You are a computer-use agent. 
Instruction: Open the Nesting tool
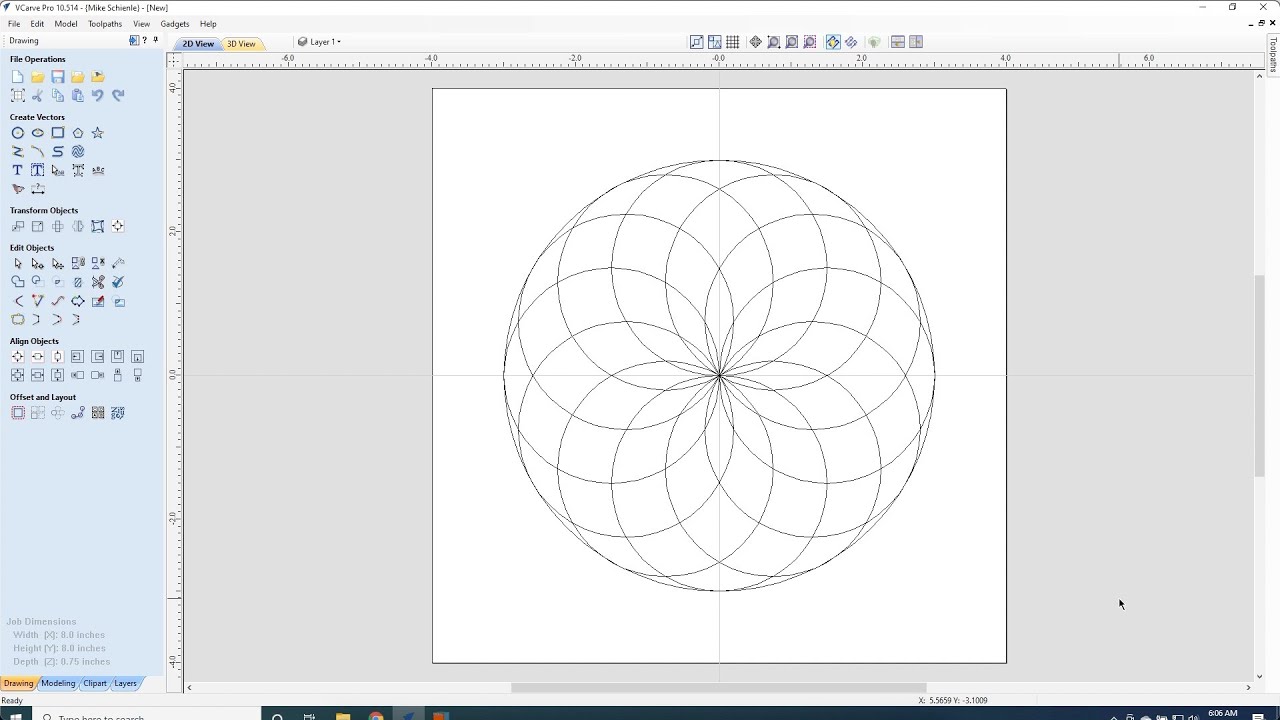coord(117,413)
